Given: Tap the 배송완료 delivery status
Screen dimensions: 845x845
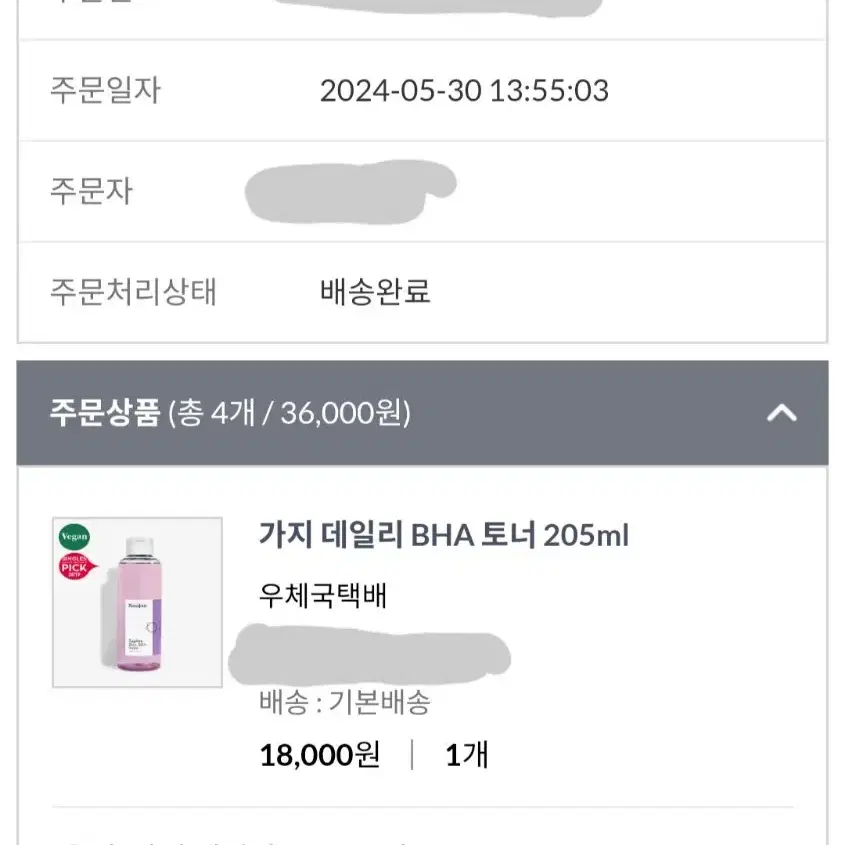Looking at the screenshot, I should click(x=375, y=292).
